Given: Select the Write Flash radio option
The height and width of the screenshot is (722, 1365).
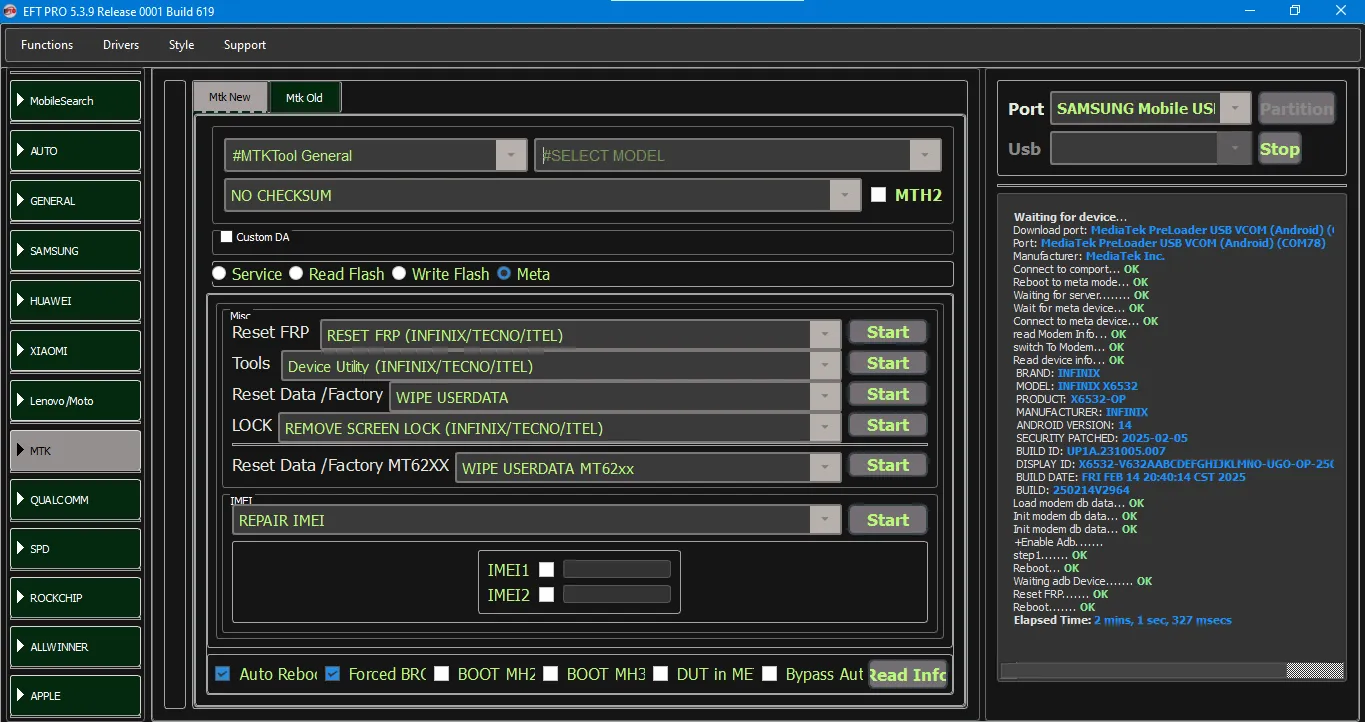Looking at the screenshot, I should [x=399, y=274].
